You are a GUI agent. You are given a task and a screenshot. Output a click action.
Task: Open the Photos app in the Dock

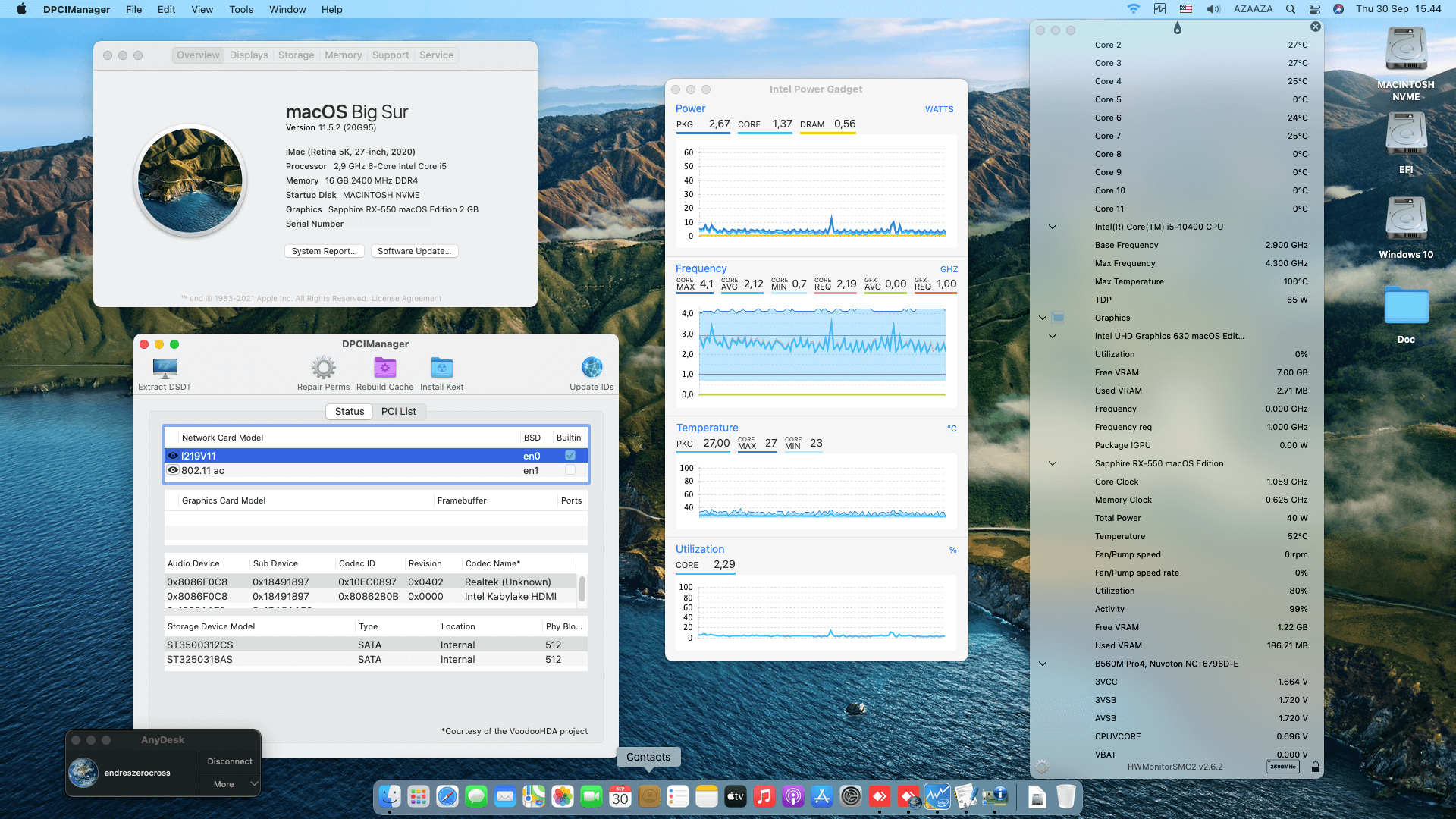pyautogui.click(x=563, y=796)
